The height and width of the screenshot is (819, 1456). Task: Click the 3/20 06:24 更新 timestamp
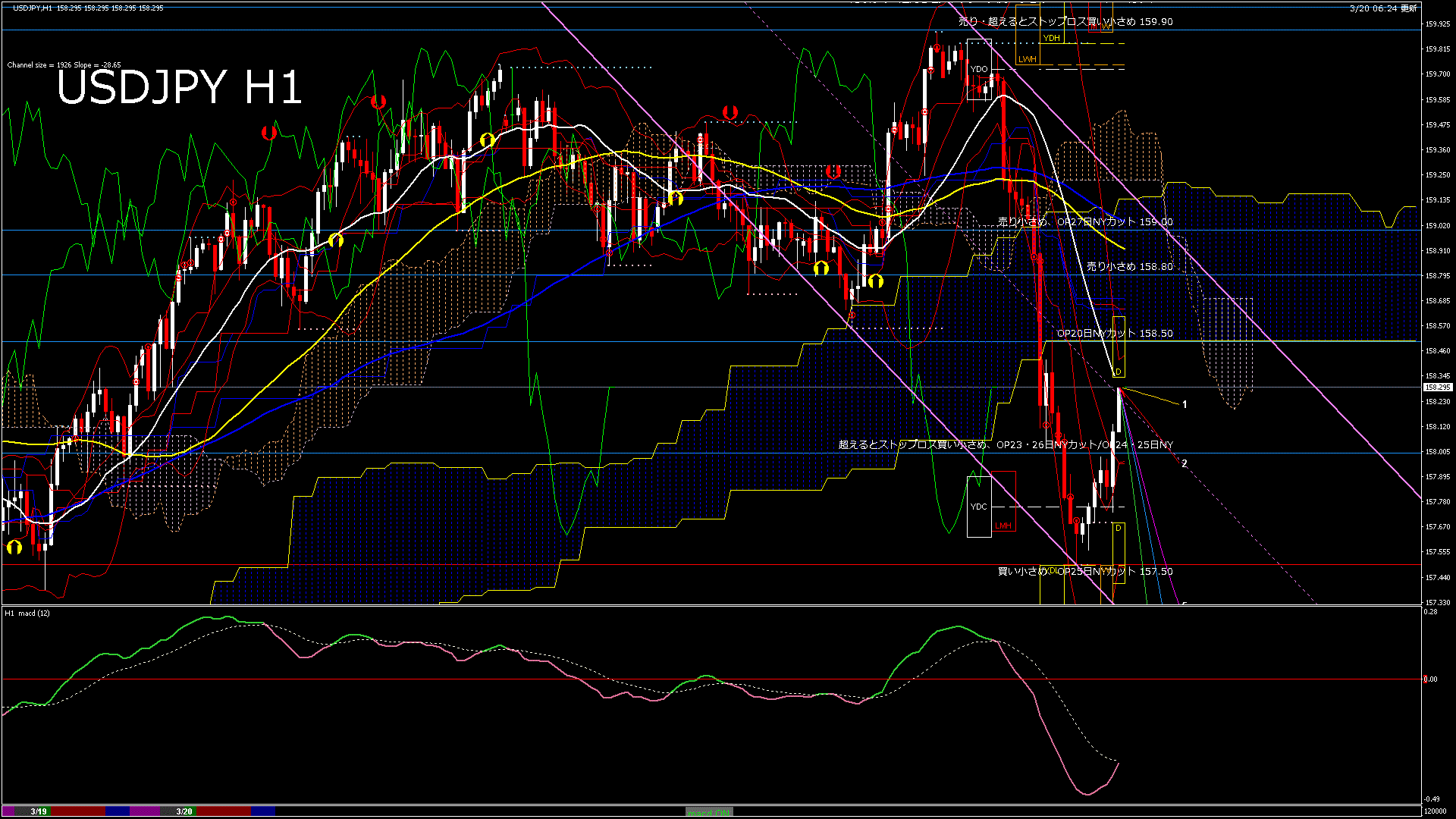[1383, 8]
